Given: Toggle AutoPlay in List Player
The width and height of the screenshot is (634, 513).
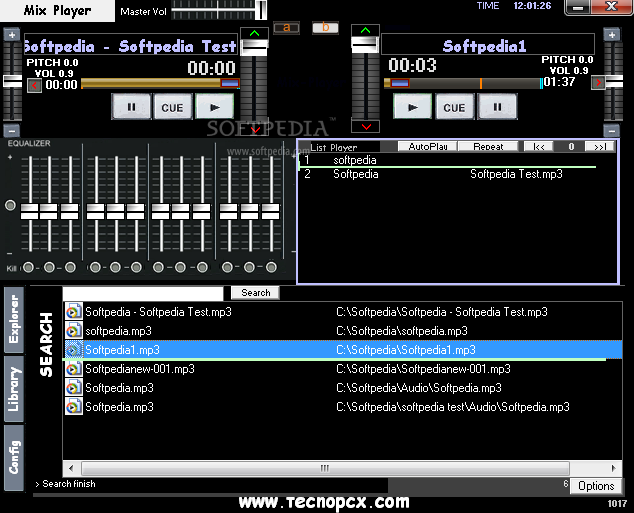Looking at the screenshot, I should pos(428,146).
